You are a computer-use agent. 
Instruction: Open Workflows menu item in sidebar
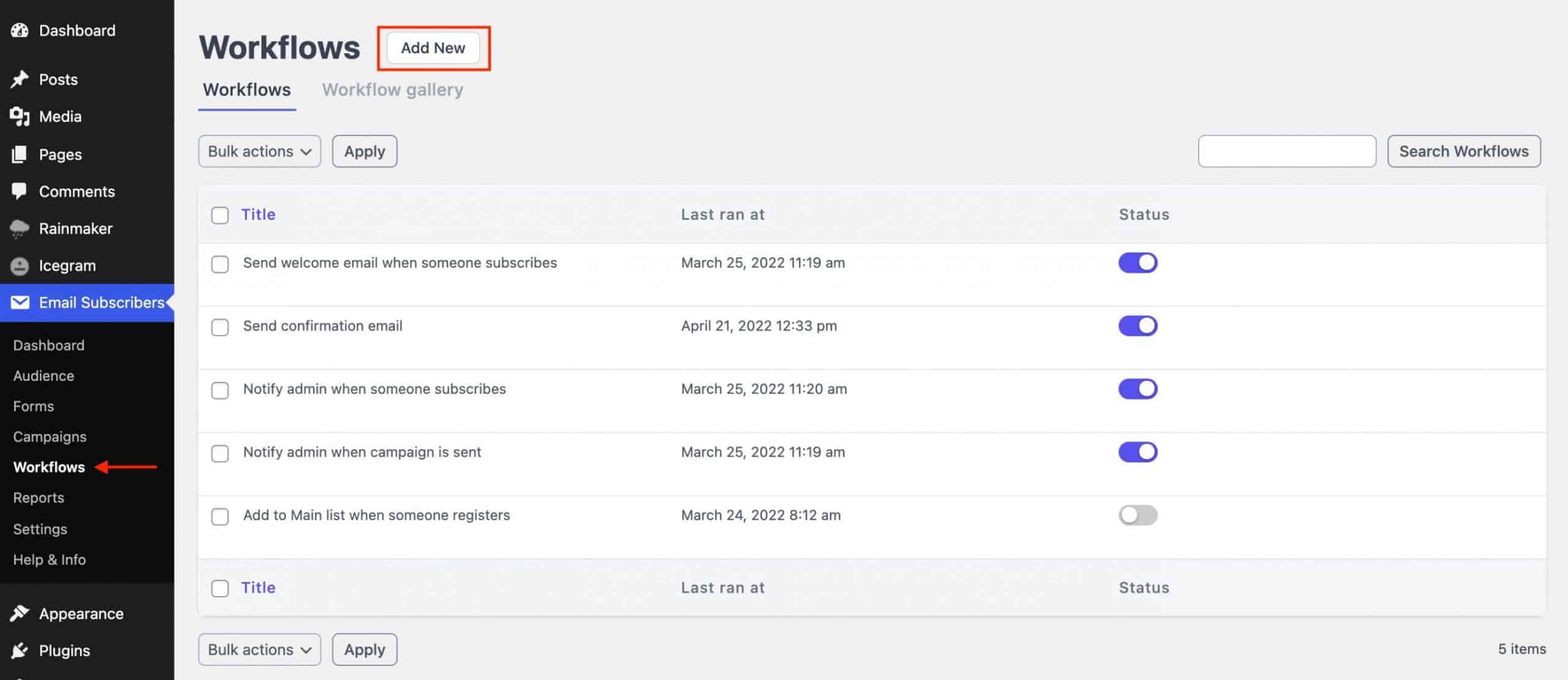click(x=48, y=467)
